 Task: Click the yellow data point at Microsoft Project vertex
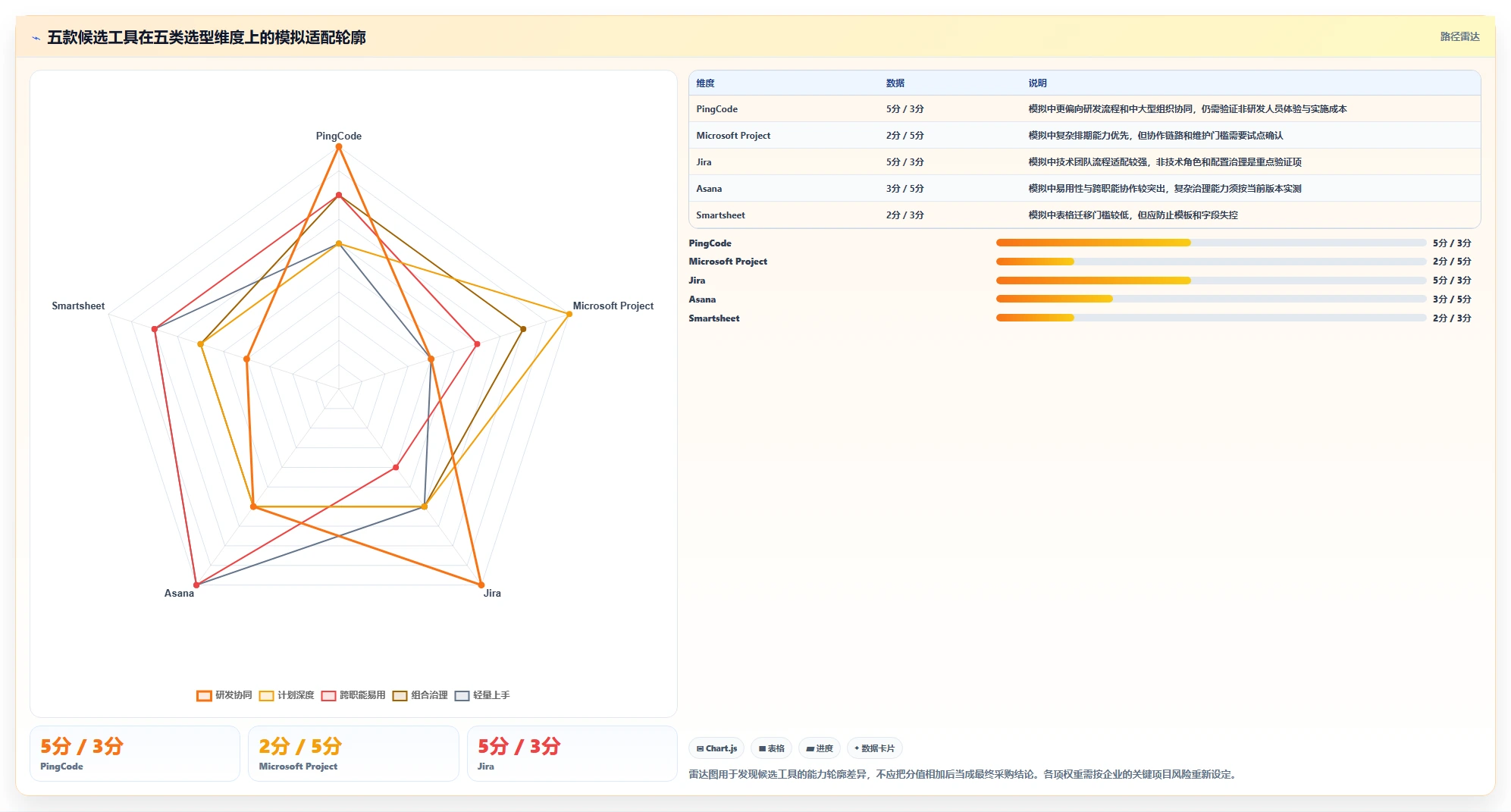point(569,314)
